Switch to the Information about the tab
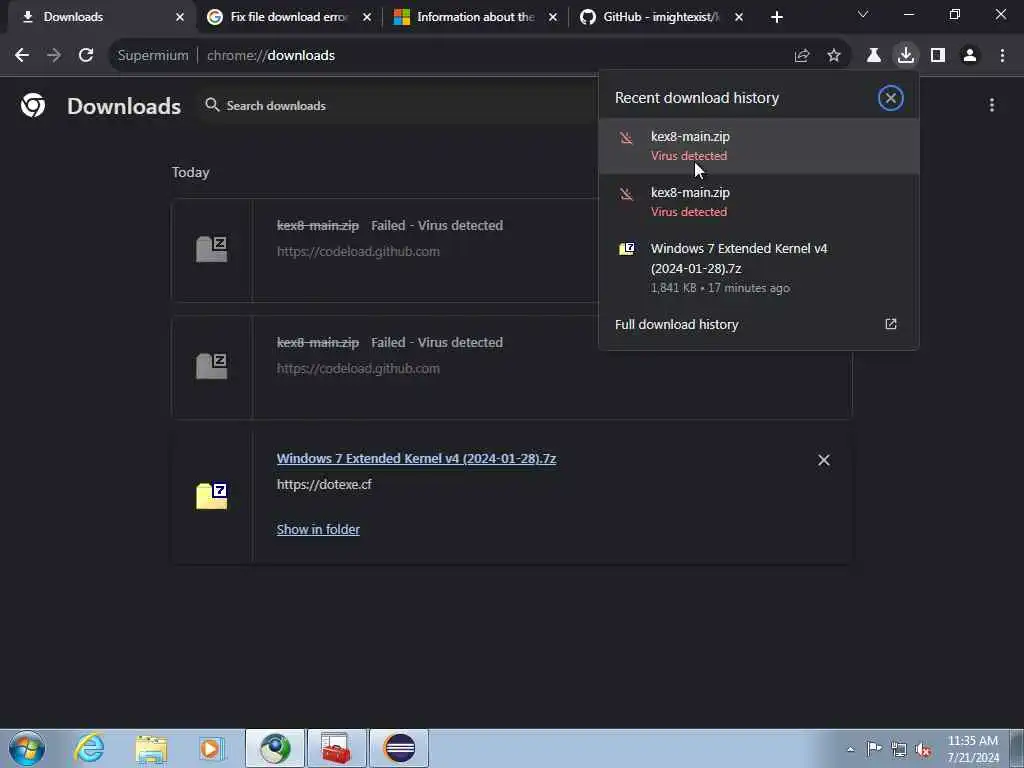Image resolution: width=1024 pixels, height=768 pixels. tap(475, 17)
